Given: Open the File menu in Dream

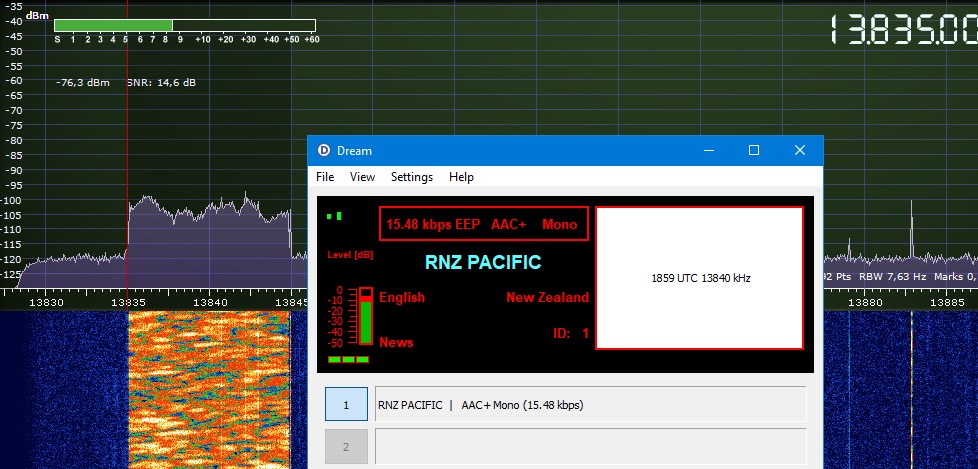Looking at the screenshot, I should pyautogui.click(x=325, y=177).
